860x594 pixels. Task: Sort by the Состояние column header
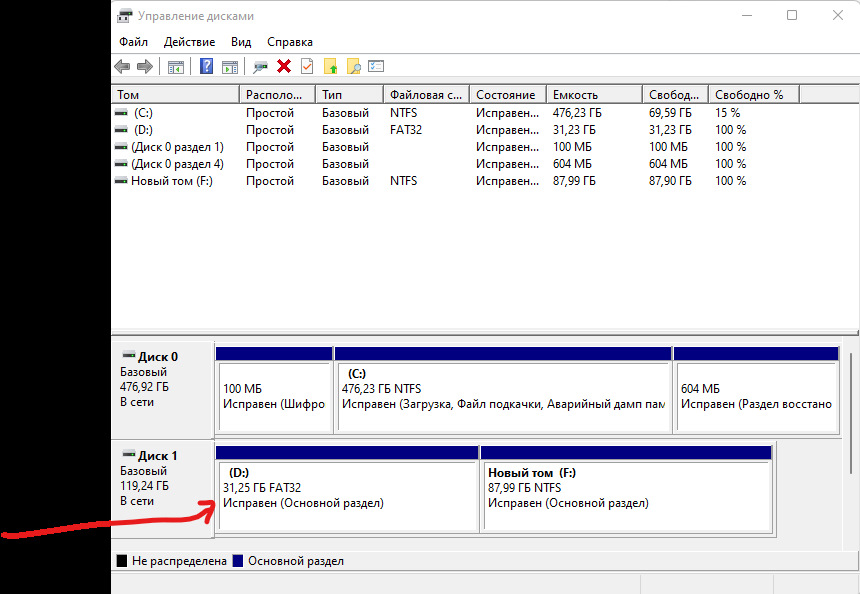click(508, 94)
